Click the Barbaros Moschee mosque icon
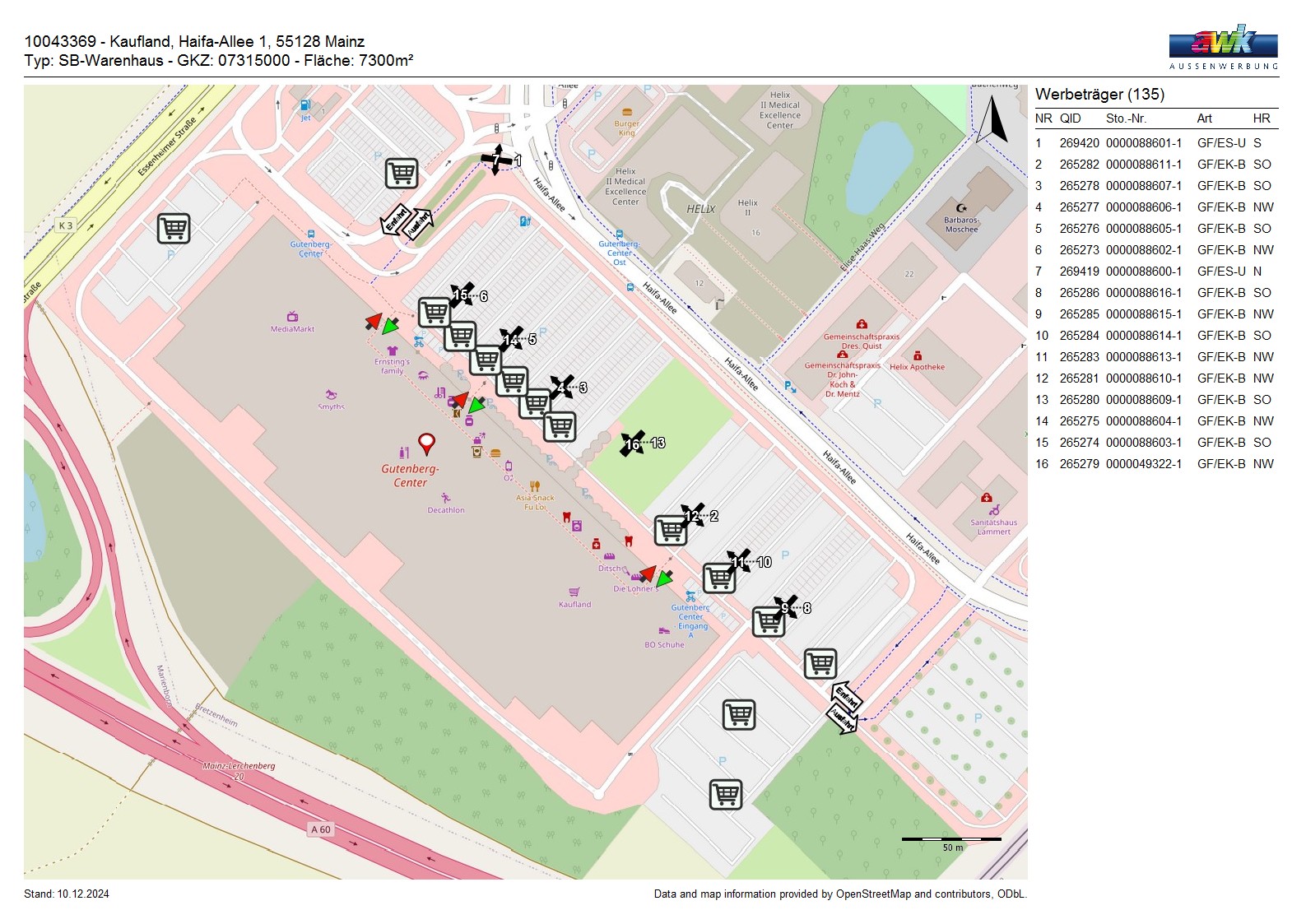The image size is (1306, 924). [961, 208]
